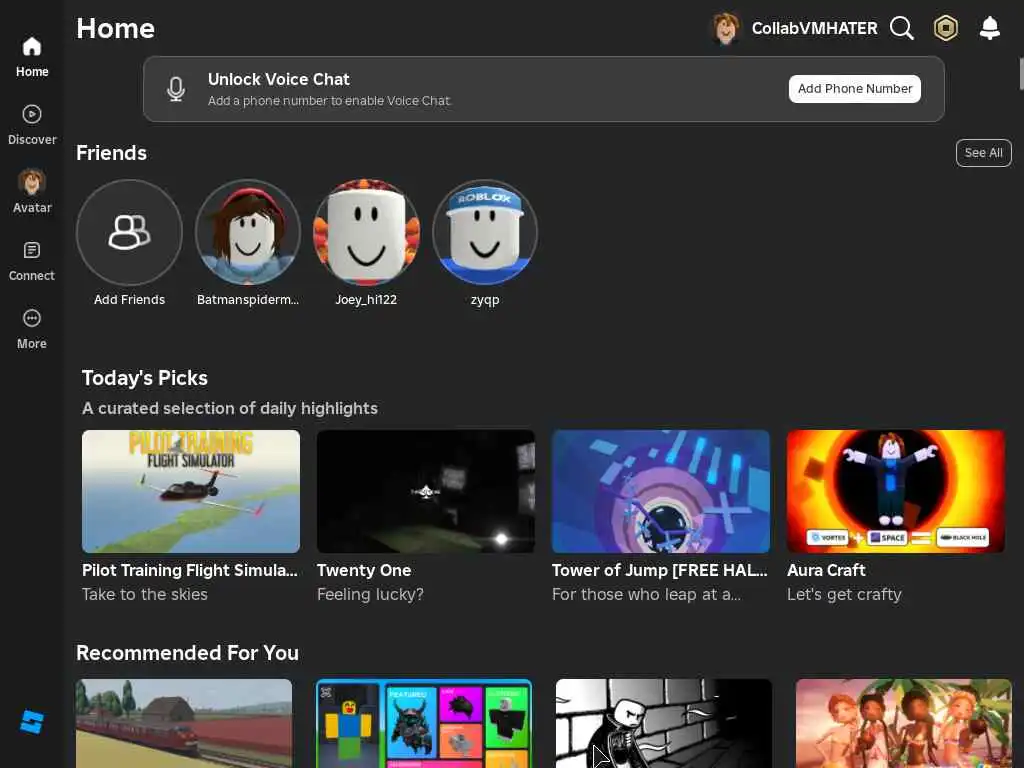Click the Twenty One title text
The height and width of the screenshot is (768, 1024).
point(364,570)
